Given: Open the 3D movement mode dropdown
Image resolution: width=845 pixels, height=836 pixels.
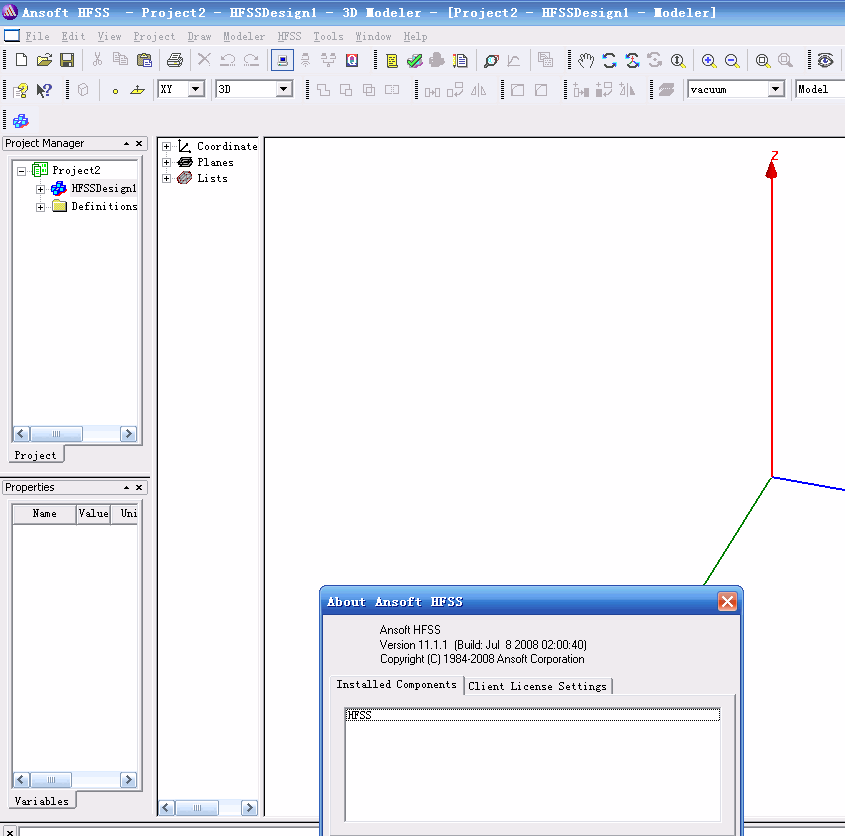Looking at the screenshot, I should click(283, 89).
